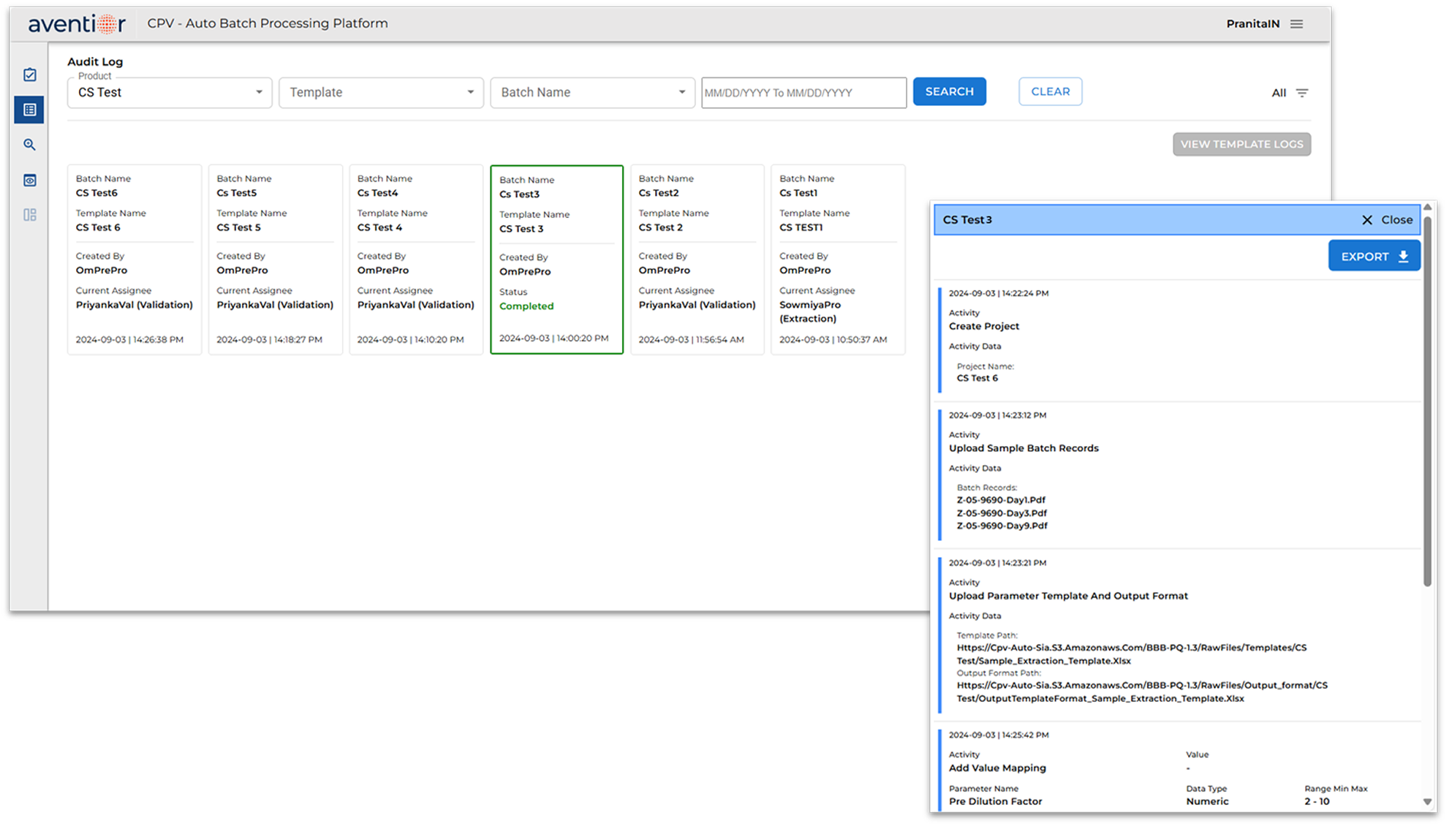This screenshot has width=1449, height=840.
Task: Click the date range input field
Action: (803, 92)
